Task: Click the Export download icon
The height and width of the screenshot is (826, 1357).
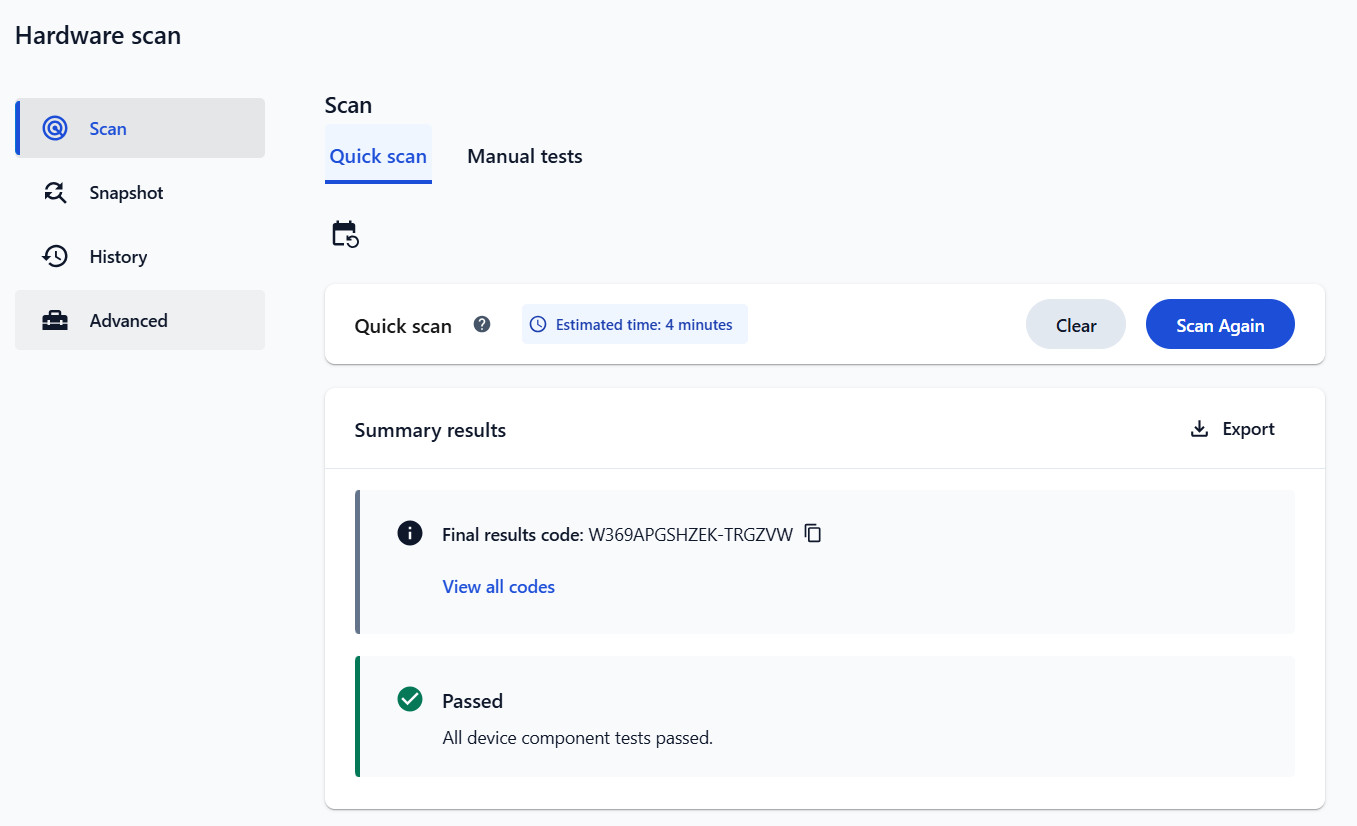Action: point(1199,429)
